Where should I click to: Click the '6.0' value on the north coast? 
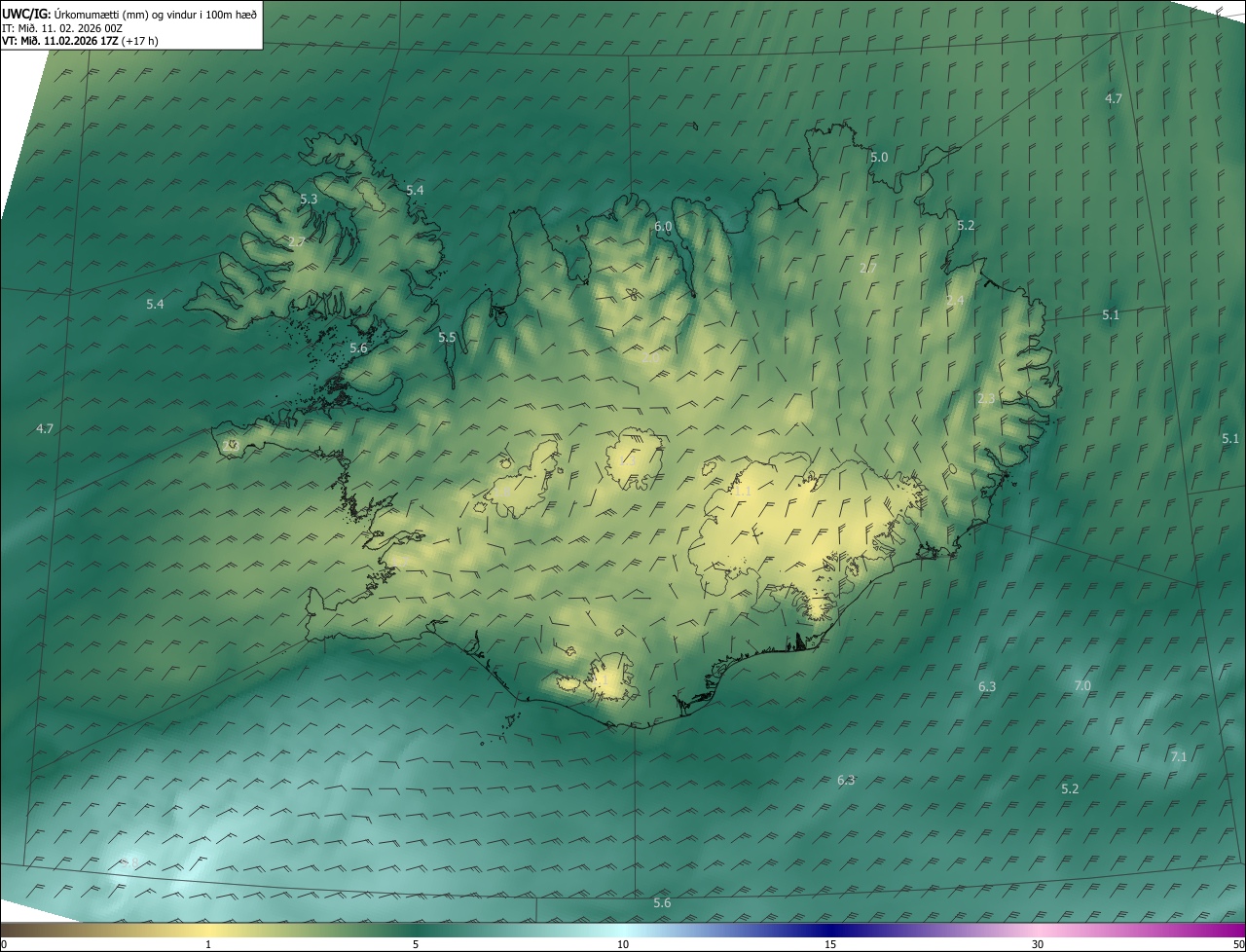[x=663, y=226]
